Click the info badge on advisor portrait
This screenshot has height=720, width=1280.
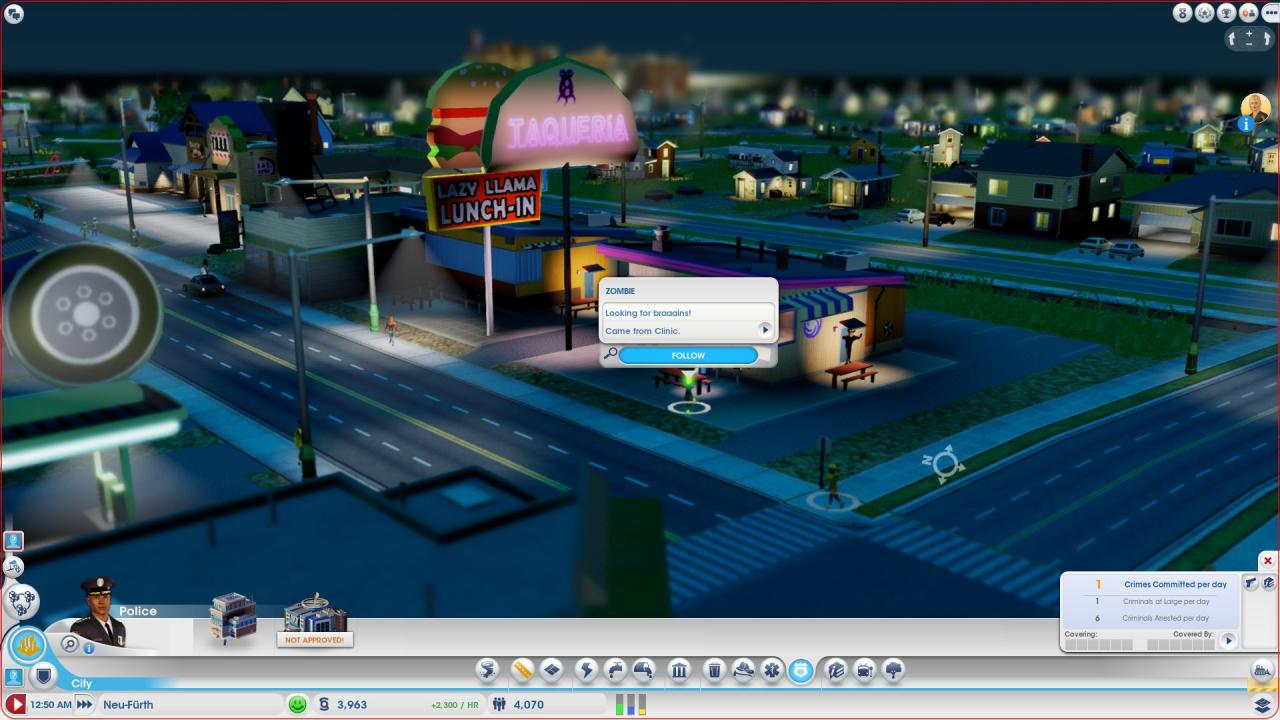pos(1246,124)
